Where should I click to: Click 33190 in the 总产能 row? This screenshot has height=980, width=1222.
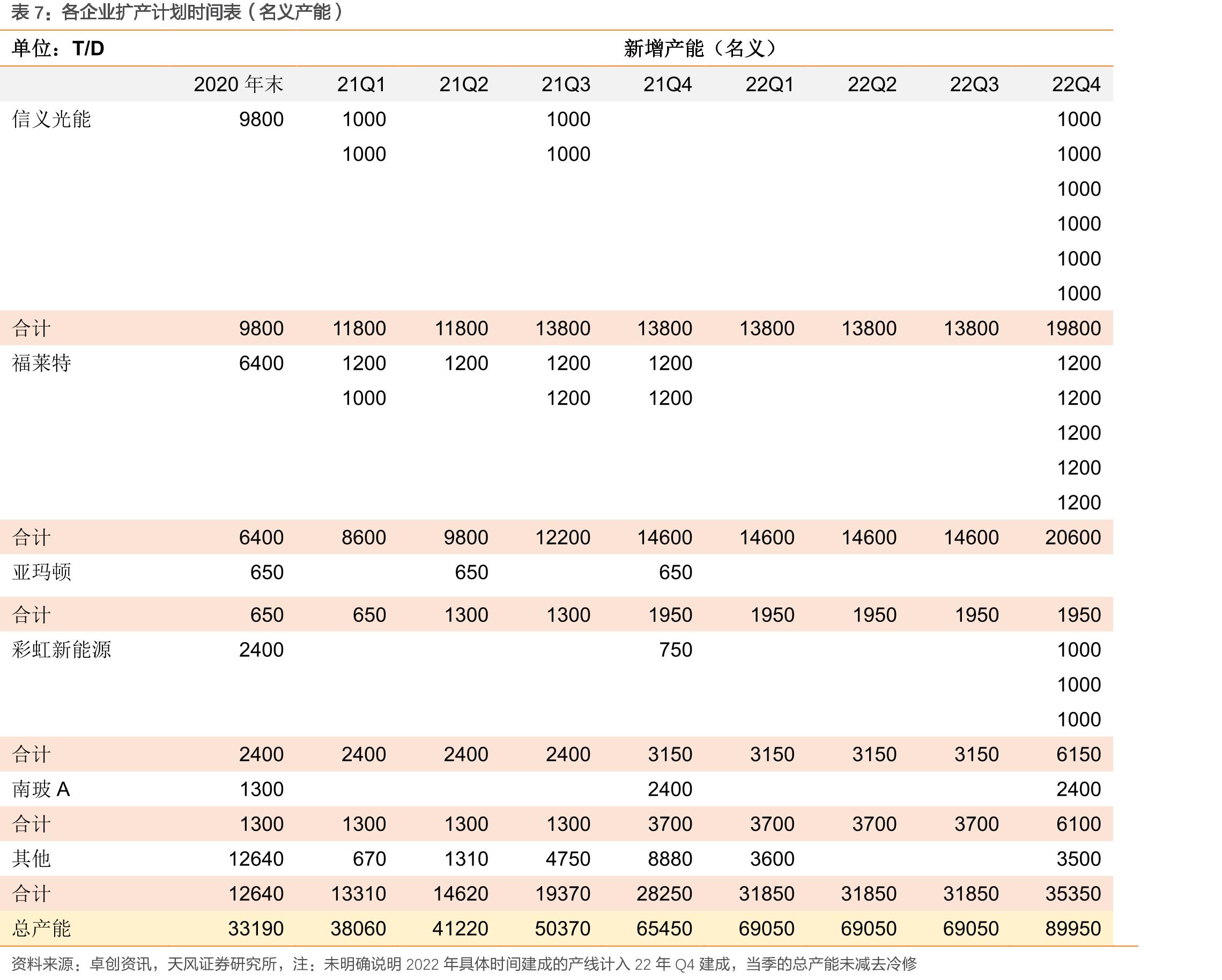256,929
